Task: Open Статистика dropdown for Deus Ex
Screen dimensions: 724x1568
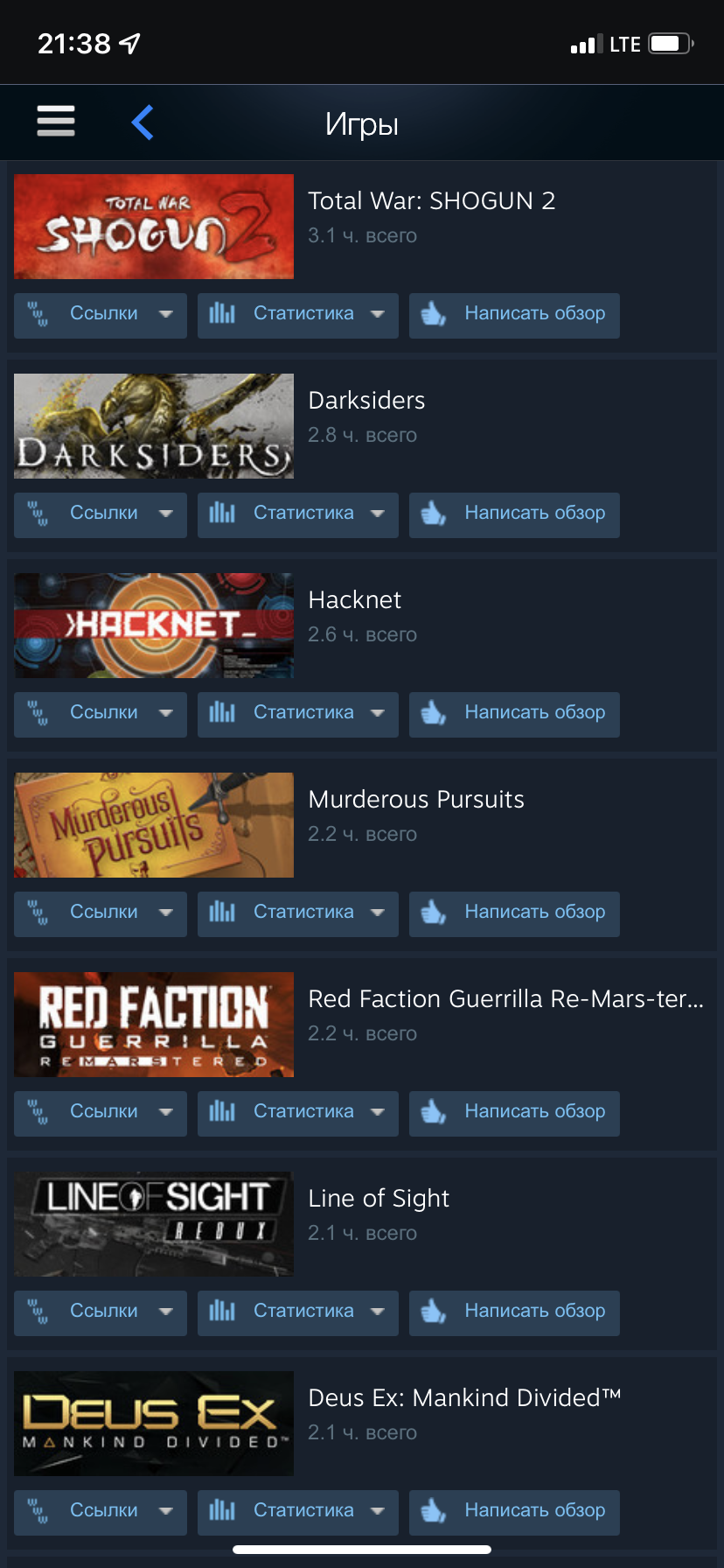Action: coord(298,1512)
